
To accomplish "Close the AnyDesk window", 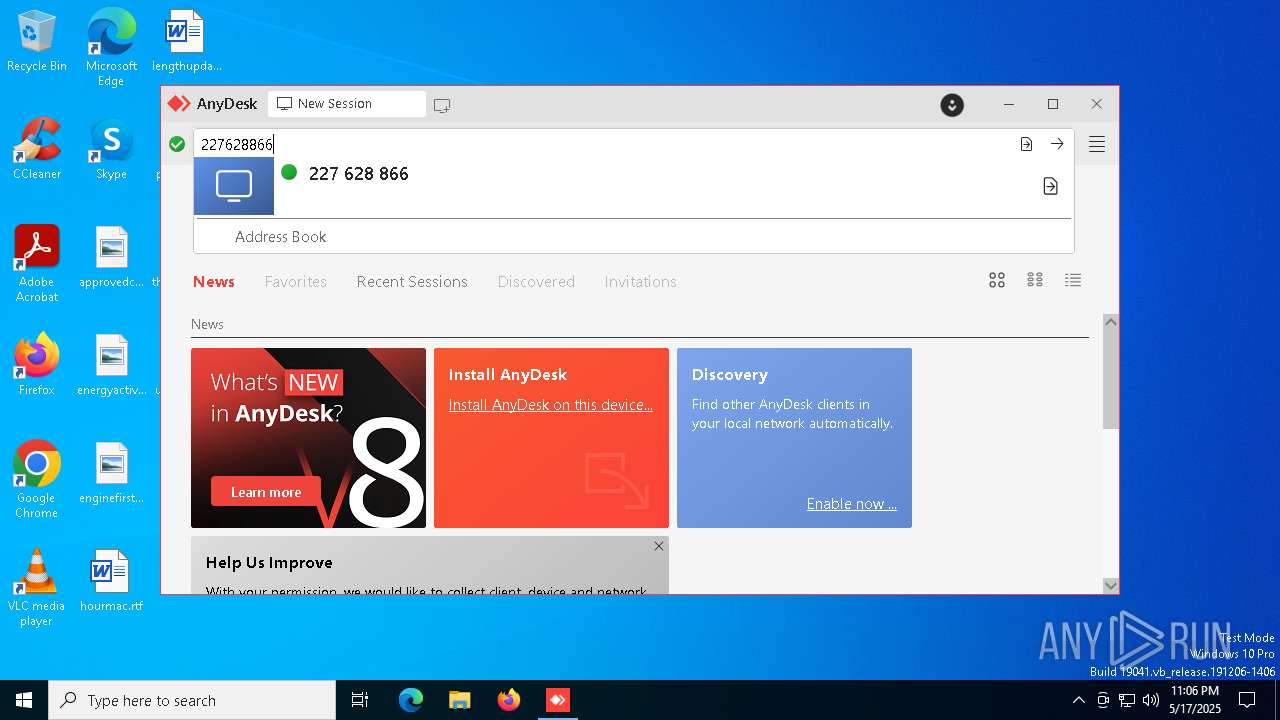I will pyautogui.click(x=1097, y=104).
